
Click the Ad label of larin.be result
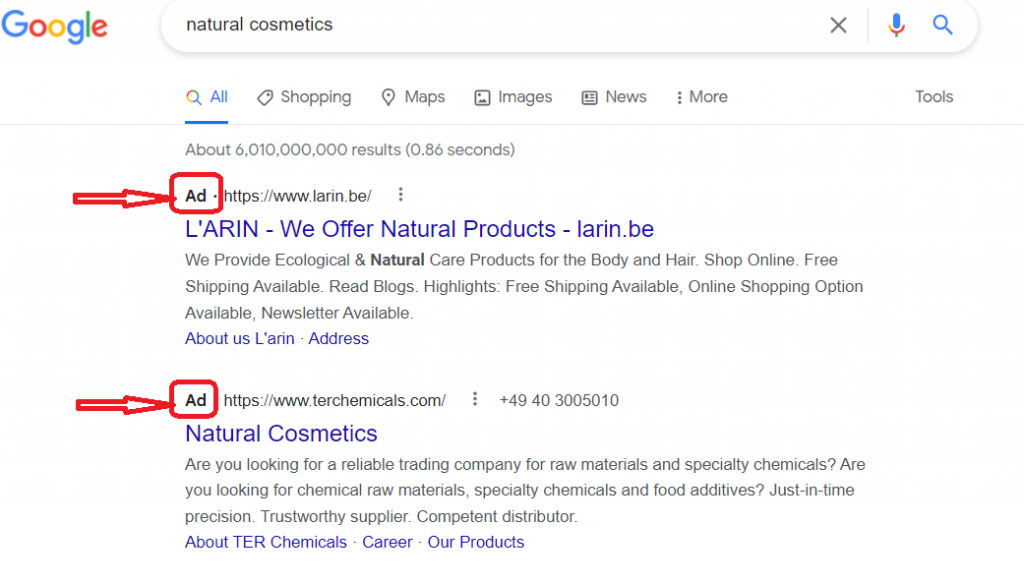[196, 196]
